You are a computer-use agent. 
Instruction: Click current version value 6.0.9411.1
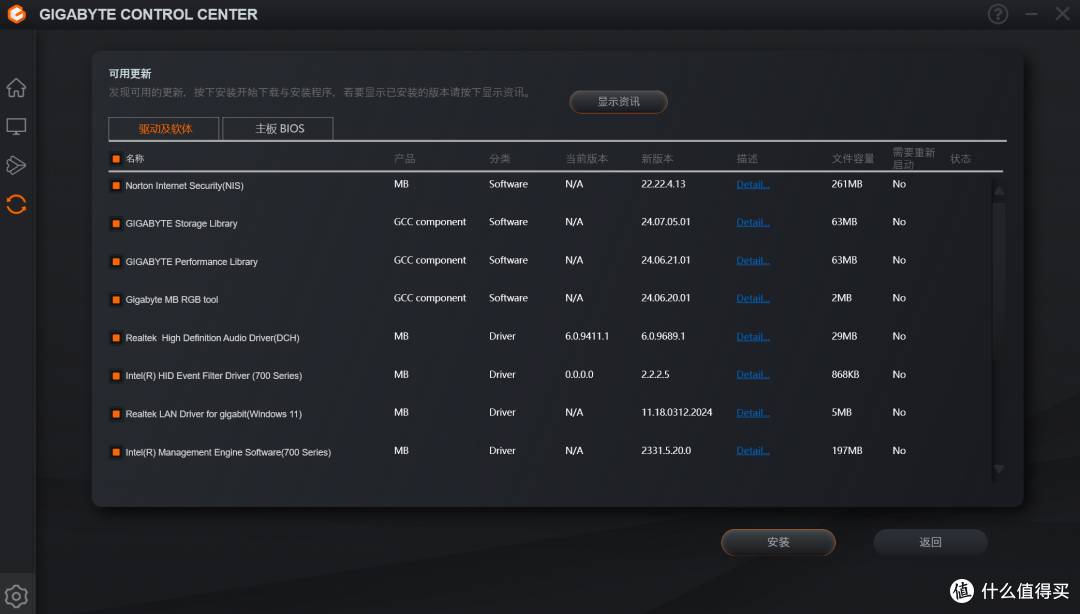click(587, 336)
